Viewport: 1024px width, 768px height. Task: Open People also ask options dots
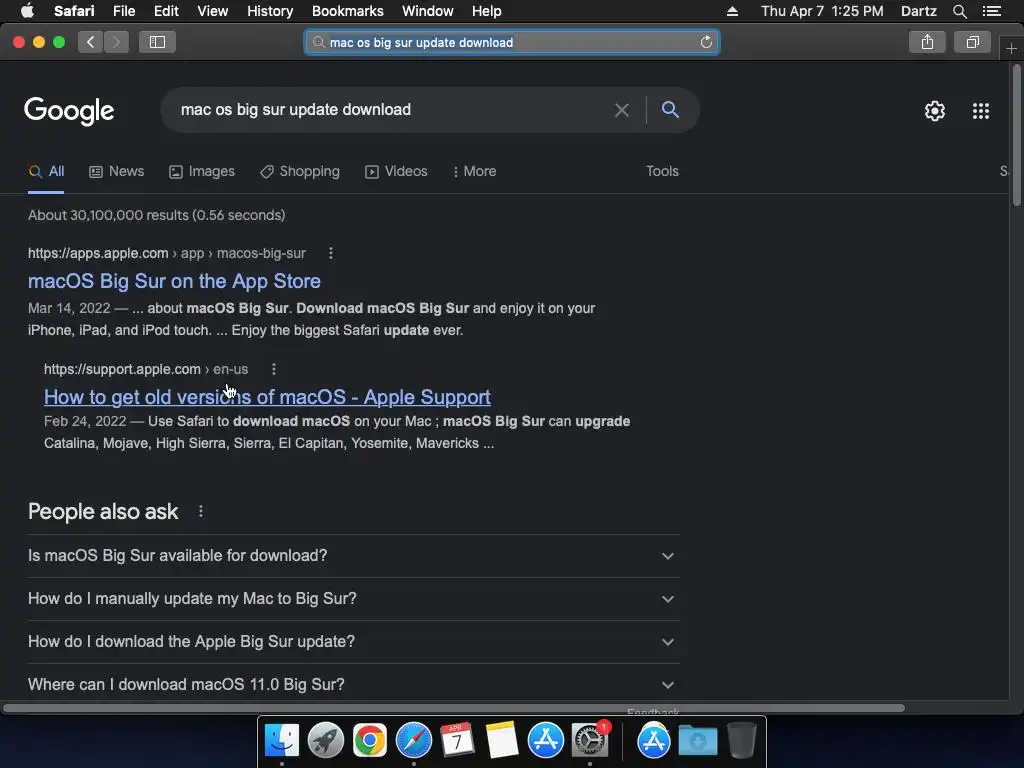pyautogui.click(x=200, y=511)
